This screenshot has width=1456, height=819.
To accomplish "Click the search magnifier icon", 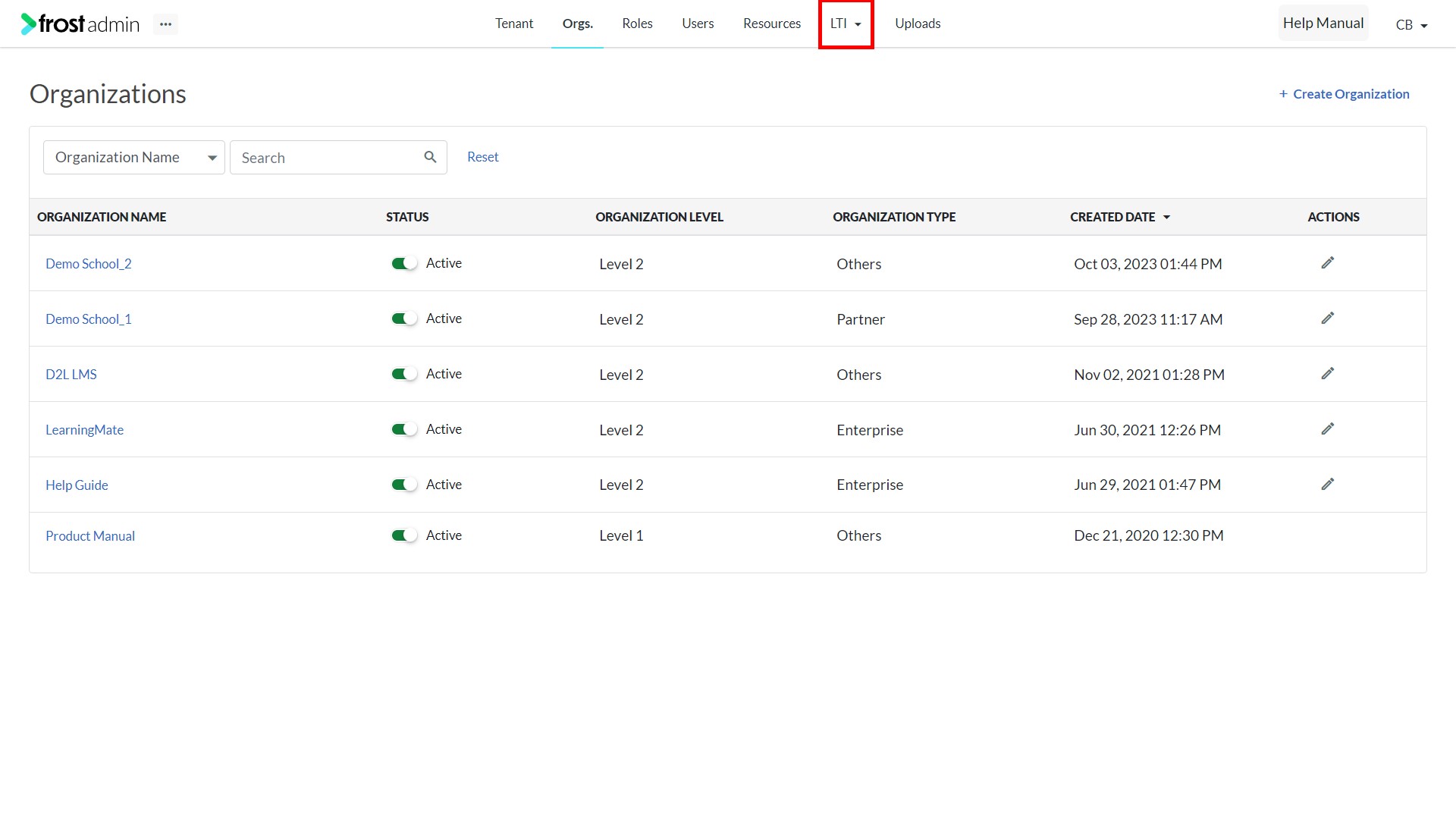I will (x=430, y=157).
